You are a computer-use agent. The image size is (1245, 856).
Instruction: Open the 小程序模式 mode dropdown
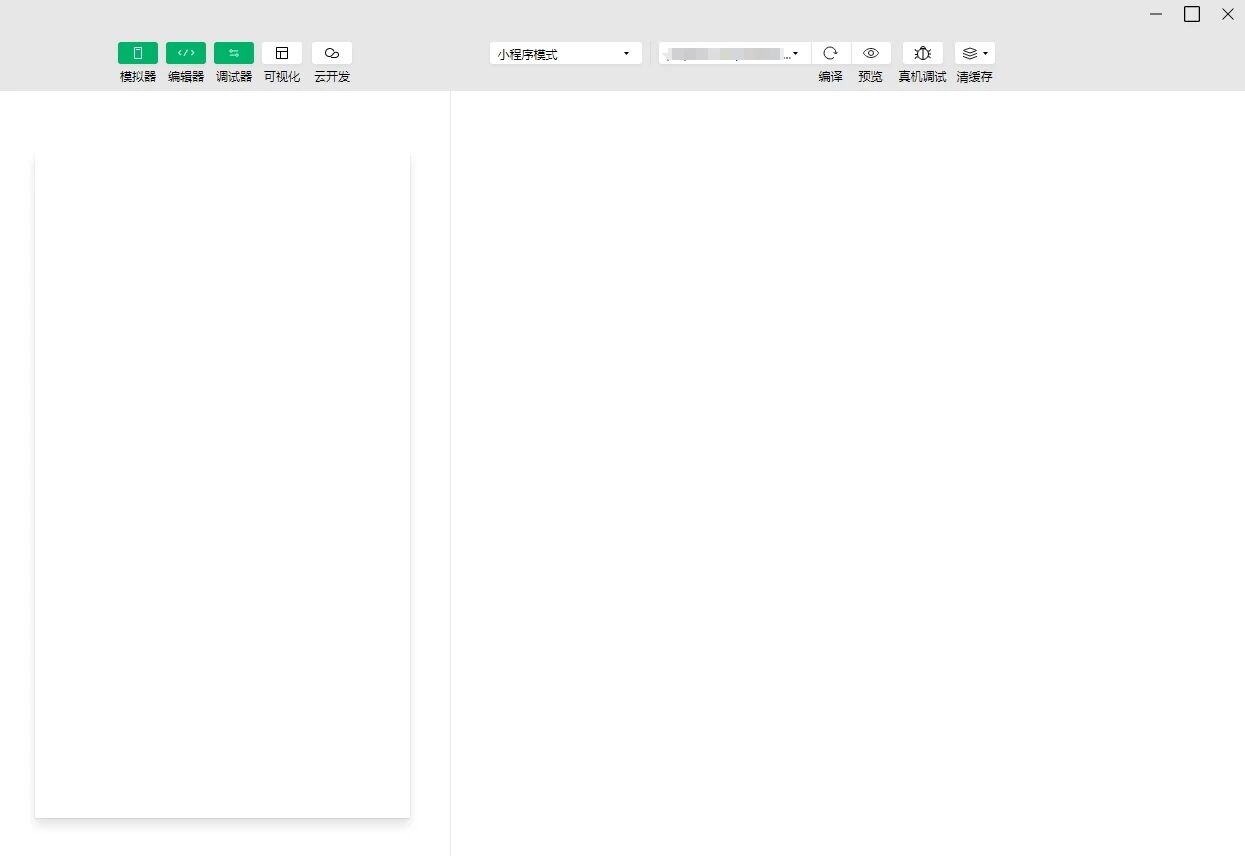(566, 53)
